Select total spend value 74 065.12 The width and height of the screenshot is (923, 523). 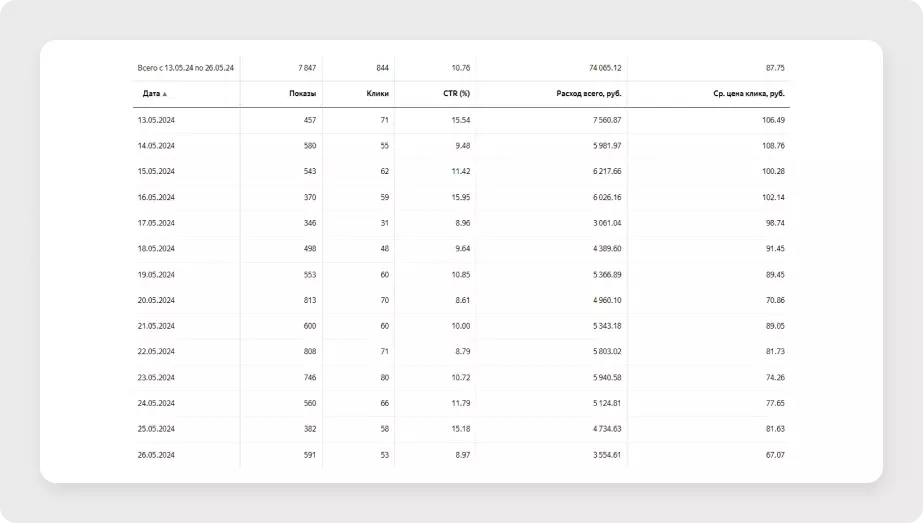tap(605, 68)
